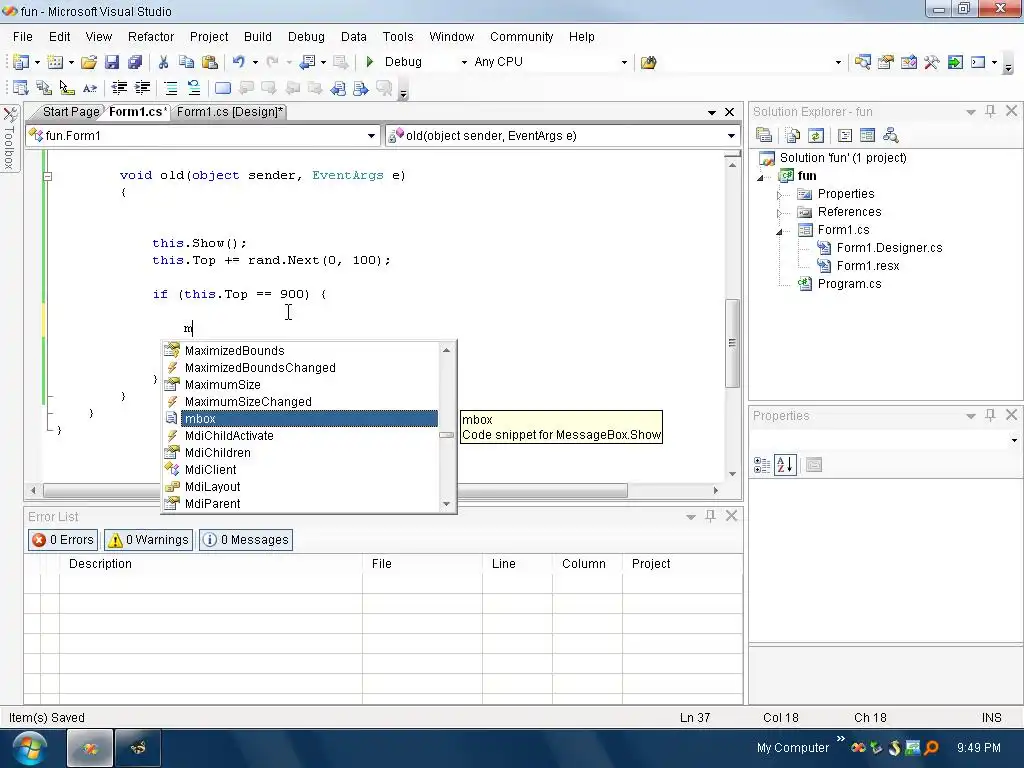Click the Save All icon
The width and height of the screenshot is (1024, 768).
135,62
